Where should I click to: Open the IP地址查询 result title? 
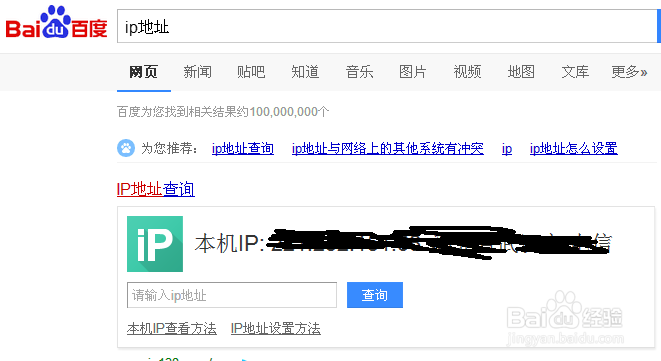156,189
